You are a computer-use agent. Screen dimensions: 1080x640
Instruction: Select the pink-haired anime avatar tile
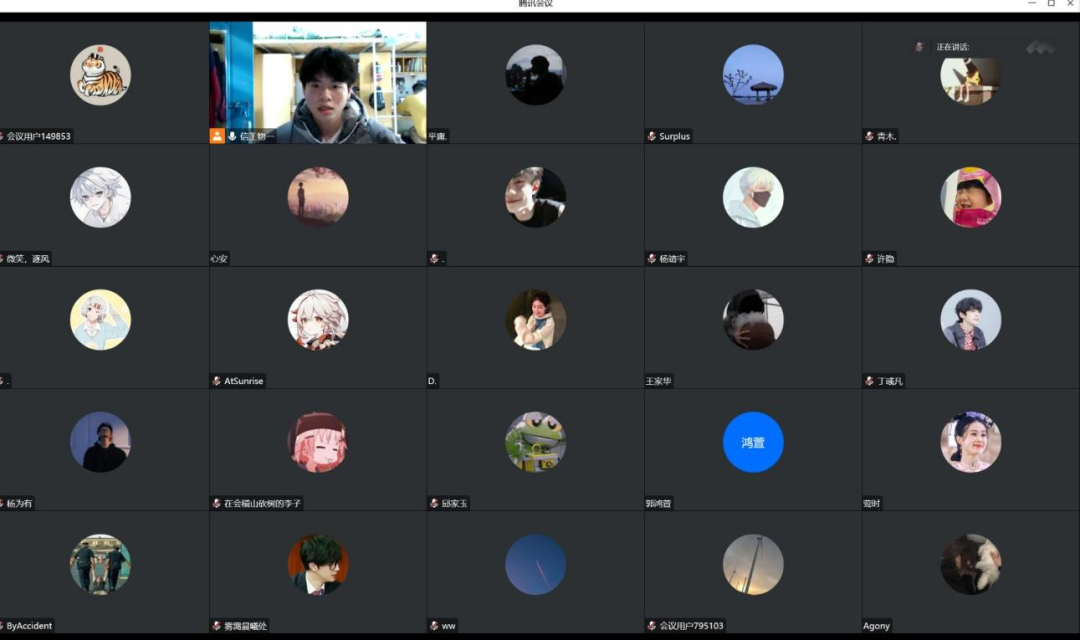click(317, 442)
